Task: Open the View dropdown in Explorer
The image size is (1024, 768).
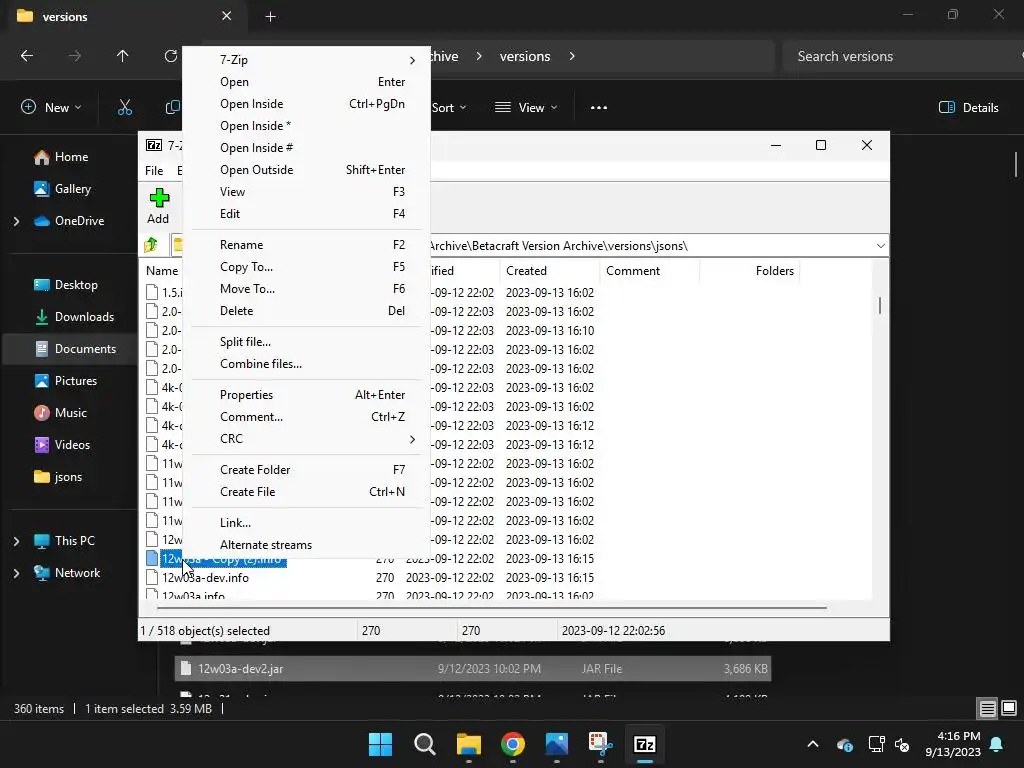Action: (526, 108)
